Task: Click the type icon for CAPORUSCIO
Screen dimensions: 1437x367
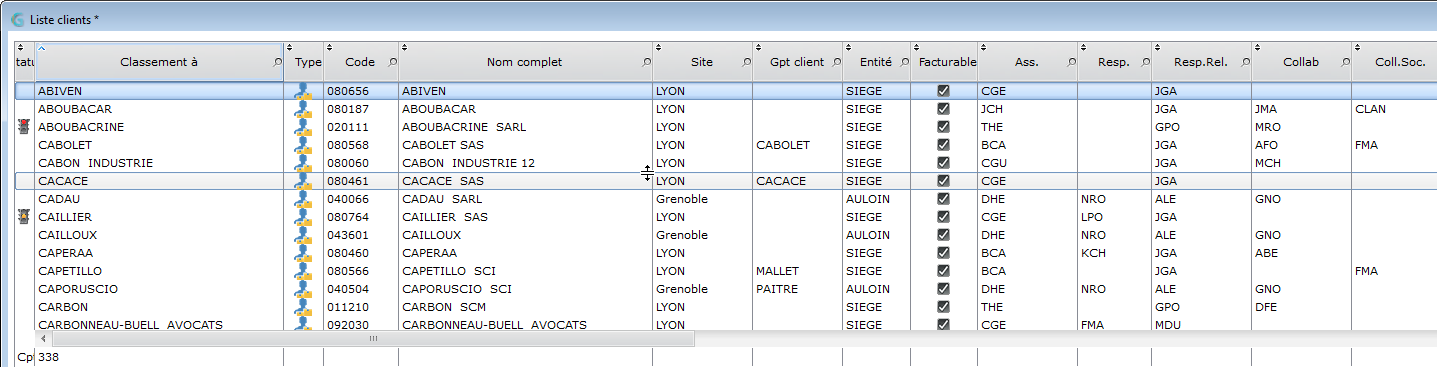Action: tap(303, 289)
